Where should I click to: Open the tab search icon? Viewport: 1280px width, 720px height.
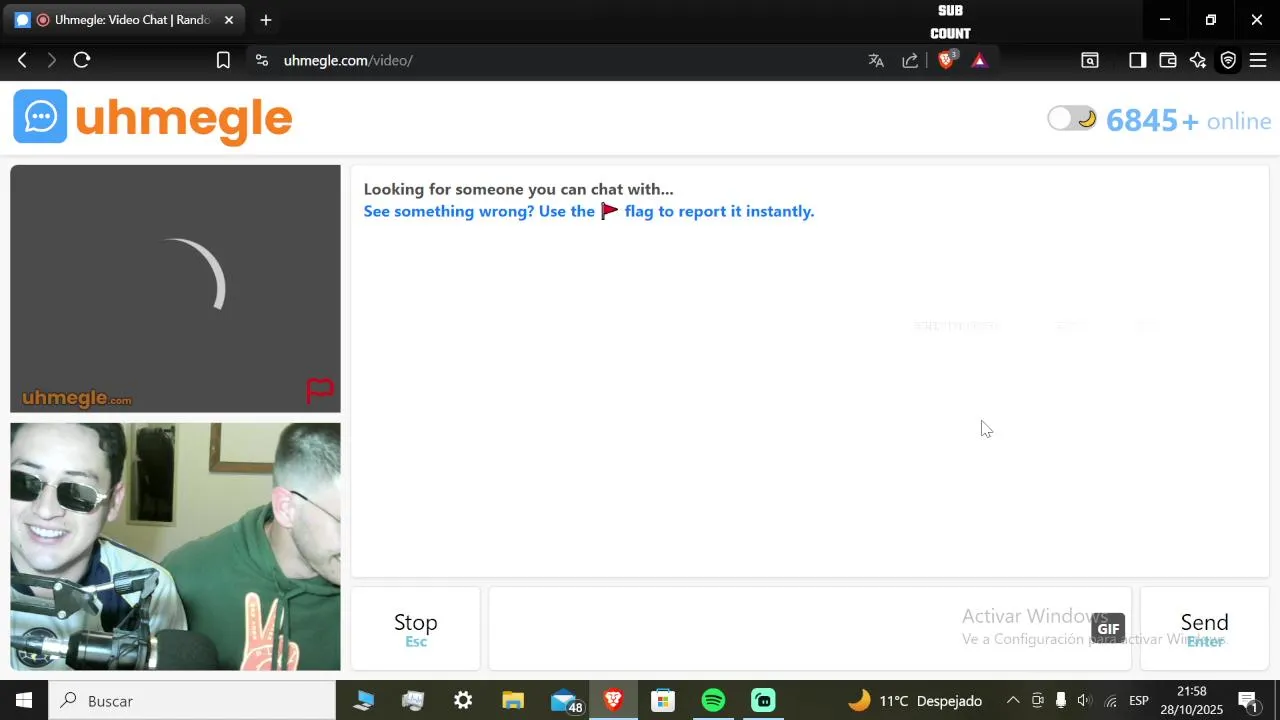(1090, 60)
